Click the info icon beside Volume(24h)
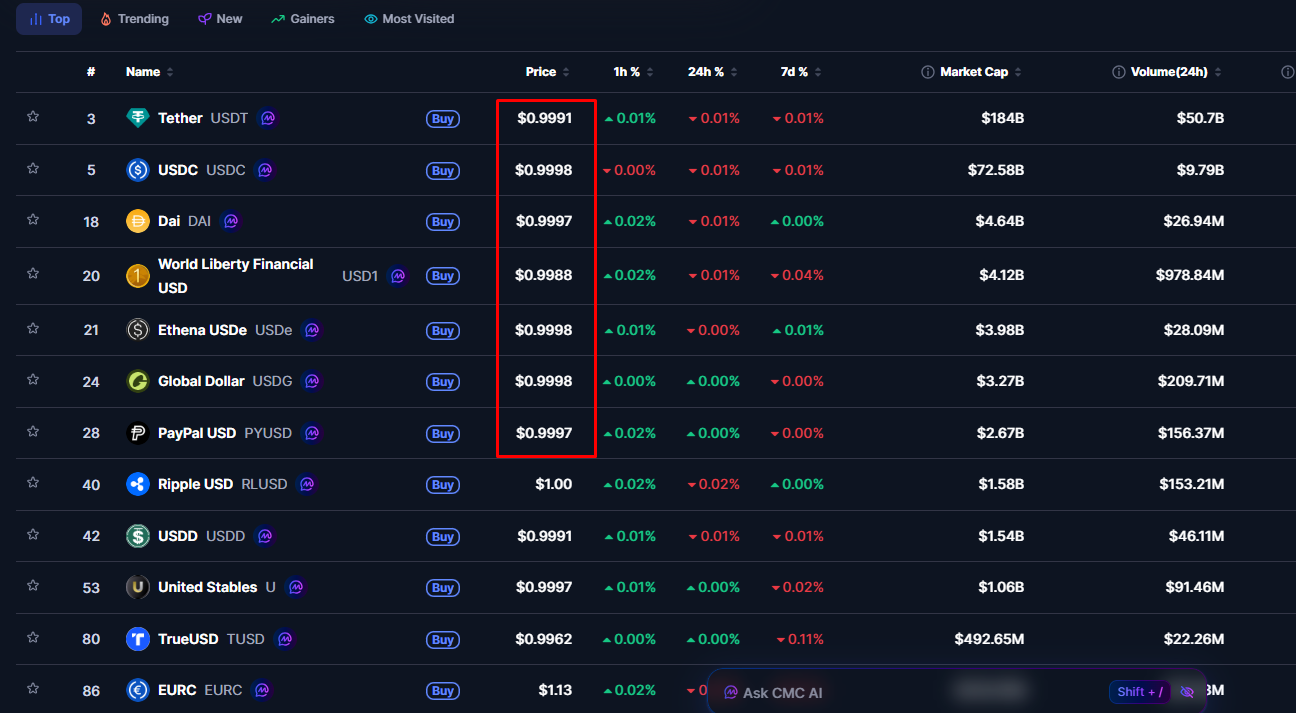 tap(1119, 72)
